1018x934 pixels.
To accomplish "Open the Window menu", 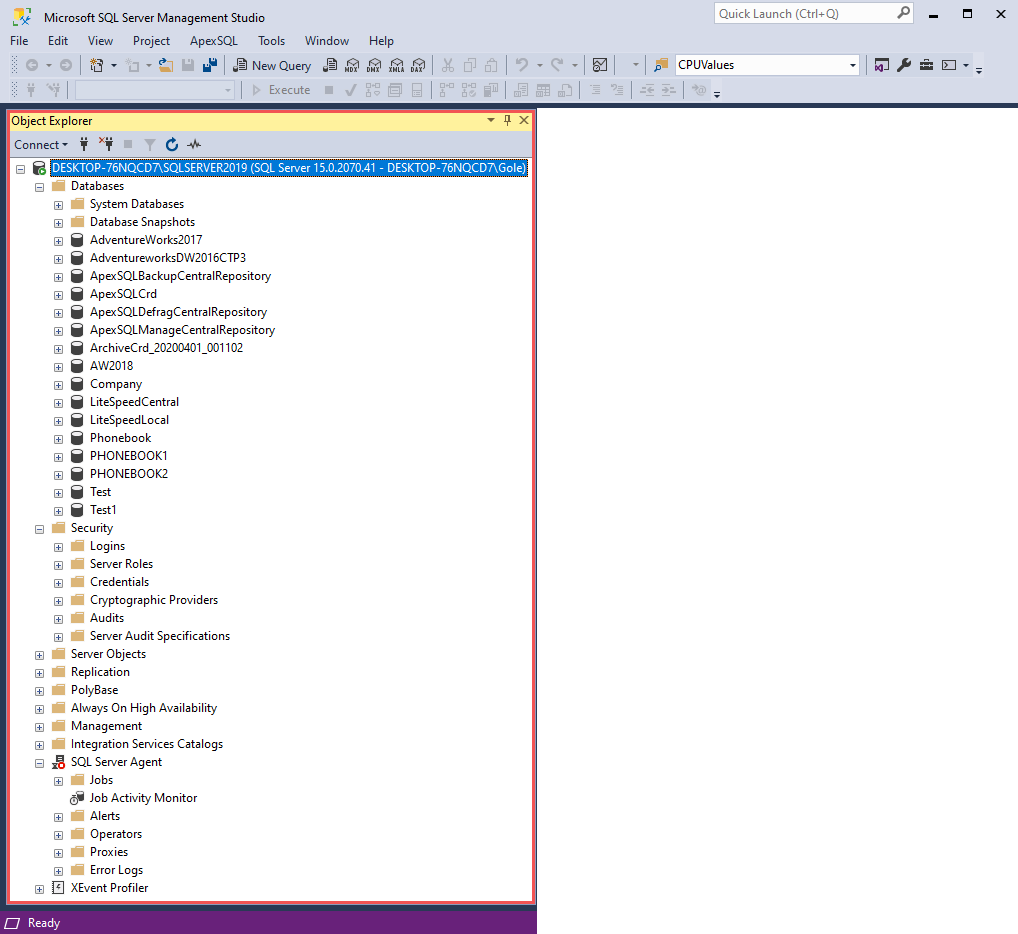I will coord(327,41).
